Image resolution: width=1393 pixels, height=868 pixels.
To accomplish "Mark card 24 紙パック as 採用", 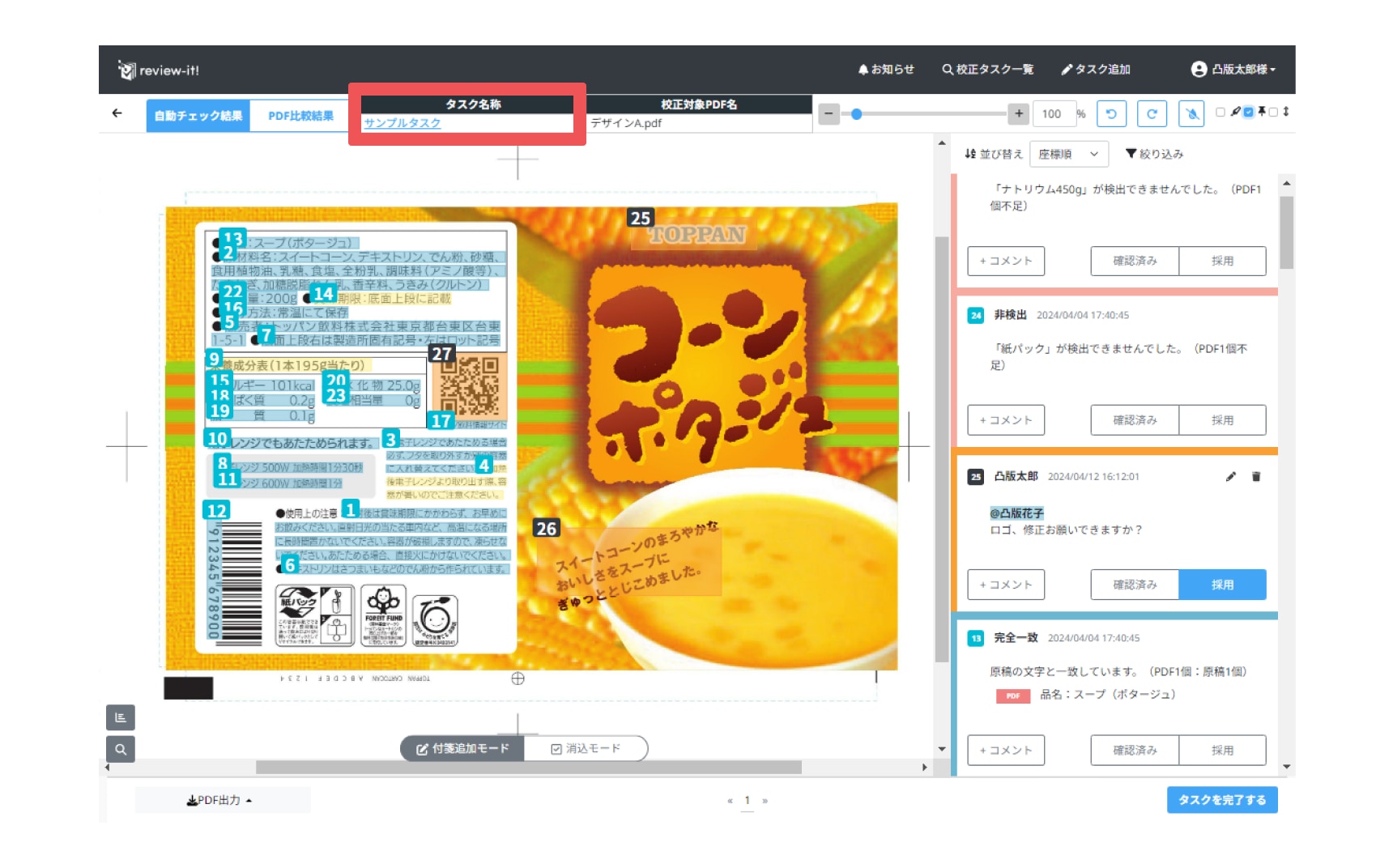I will click(1222, 420).
